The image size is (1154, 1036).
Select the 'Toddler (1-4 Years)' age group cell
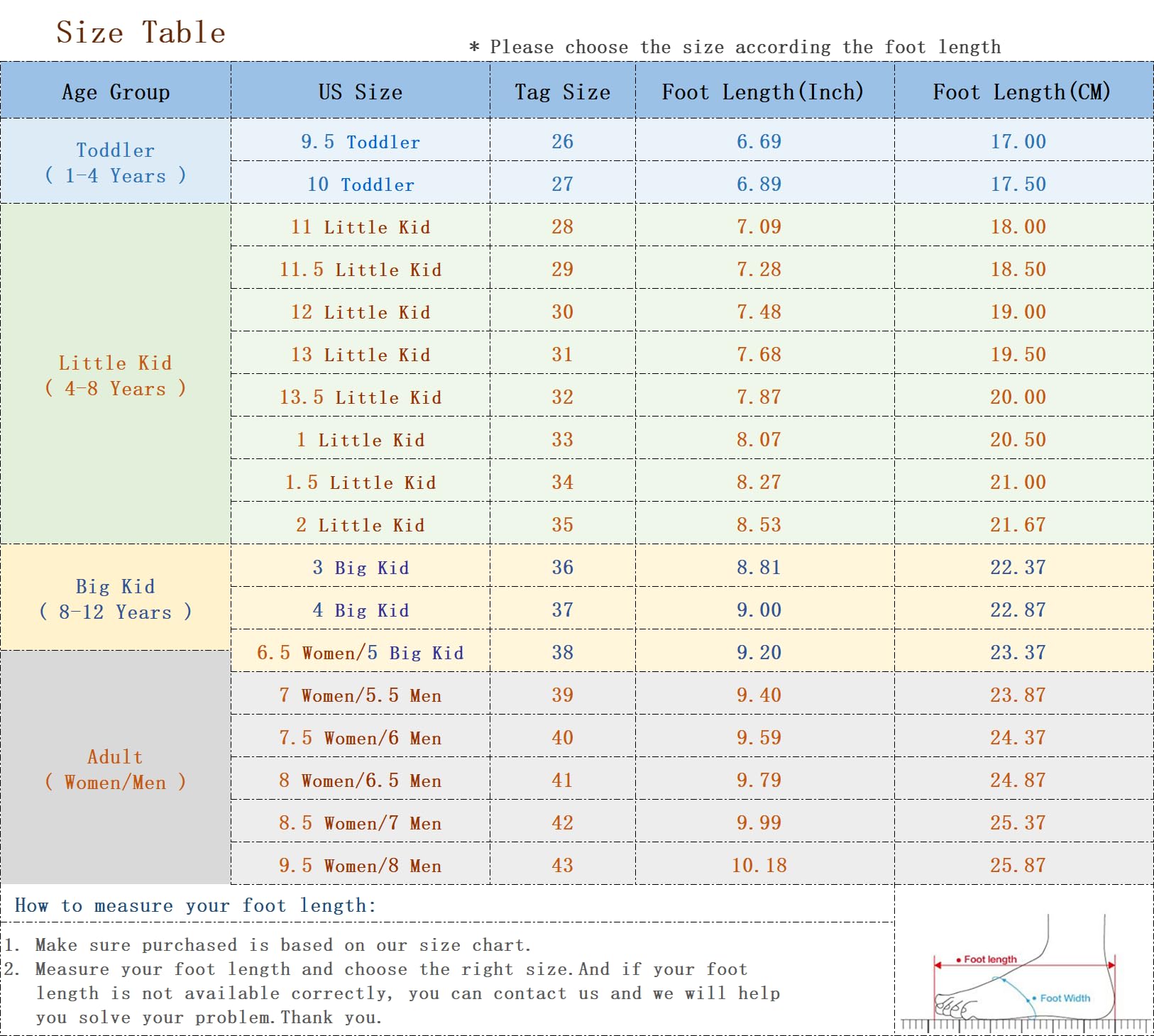(116, 162)
